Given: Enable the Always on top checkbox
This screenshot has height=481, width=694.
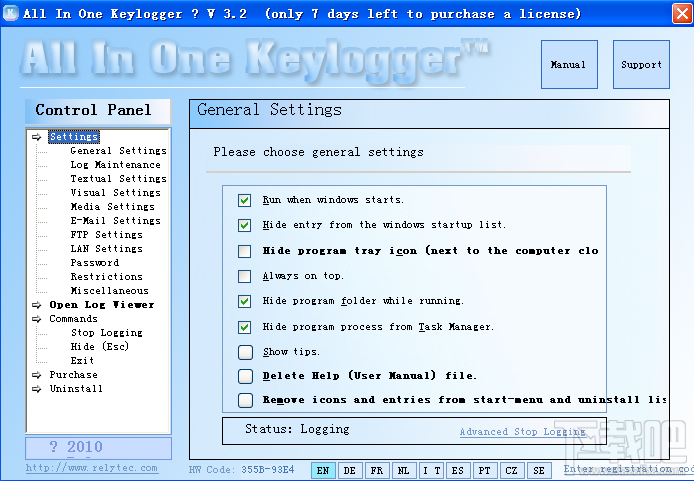Looking at the screenshot, I should [x=244, y=276].
